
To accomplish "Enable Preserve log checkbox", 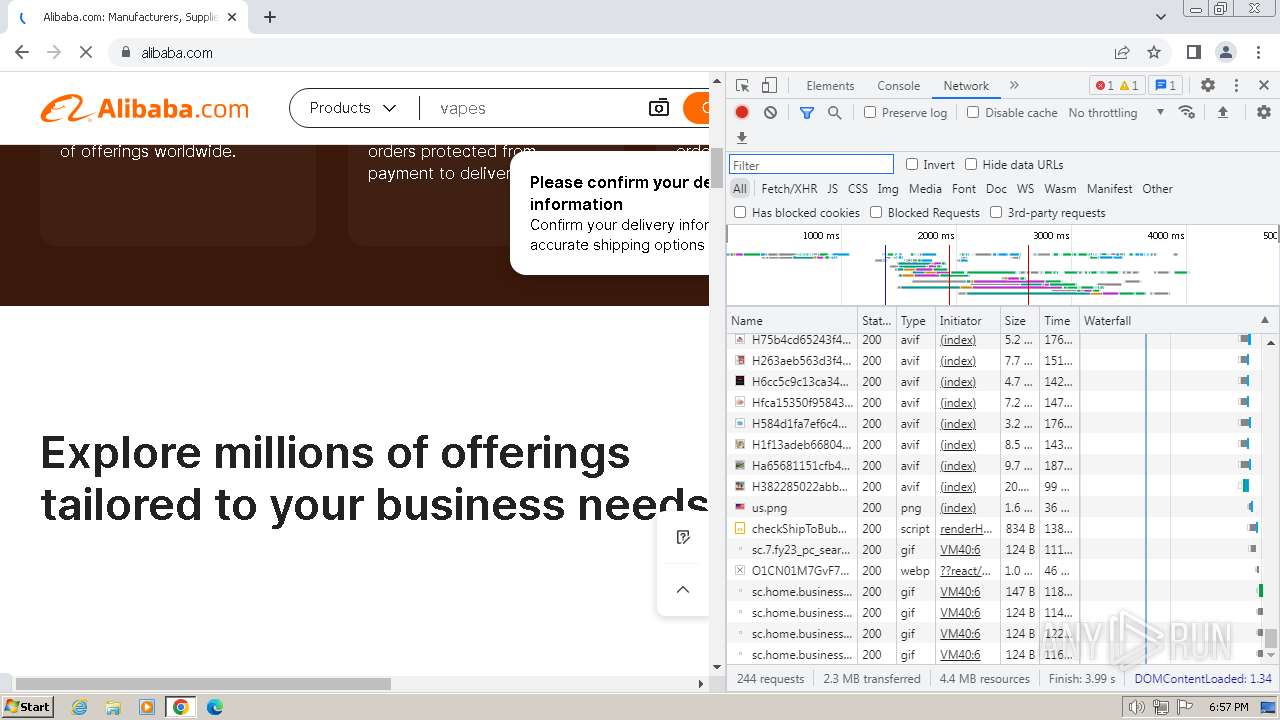I will point(870,113).
